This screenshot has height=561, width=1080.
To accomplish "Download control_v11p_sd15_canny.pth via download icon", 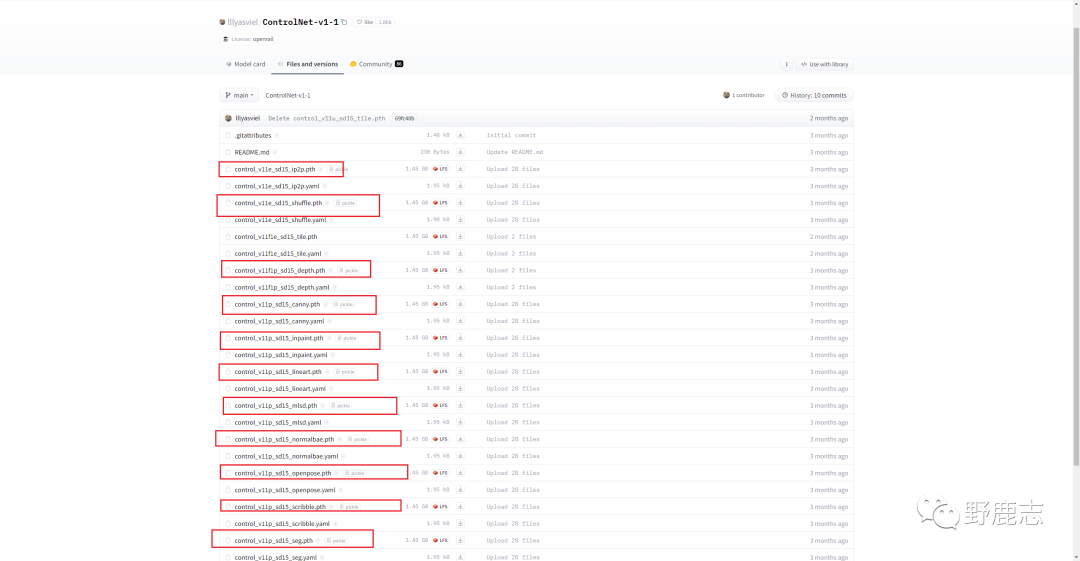I will pos(460,304).
